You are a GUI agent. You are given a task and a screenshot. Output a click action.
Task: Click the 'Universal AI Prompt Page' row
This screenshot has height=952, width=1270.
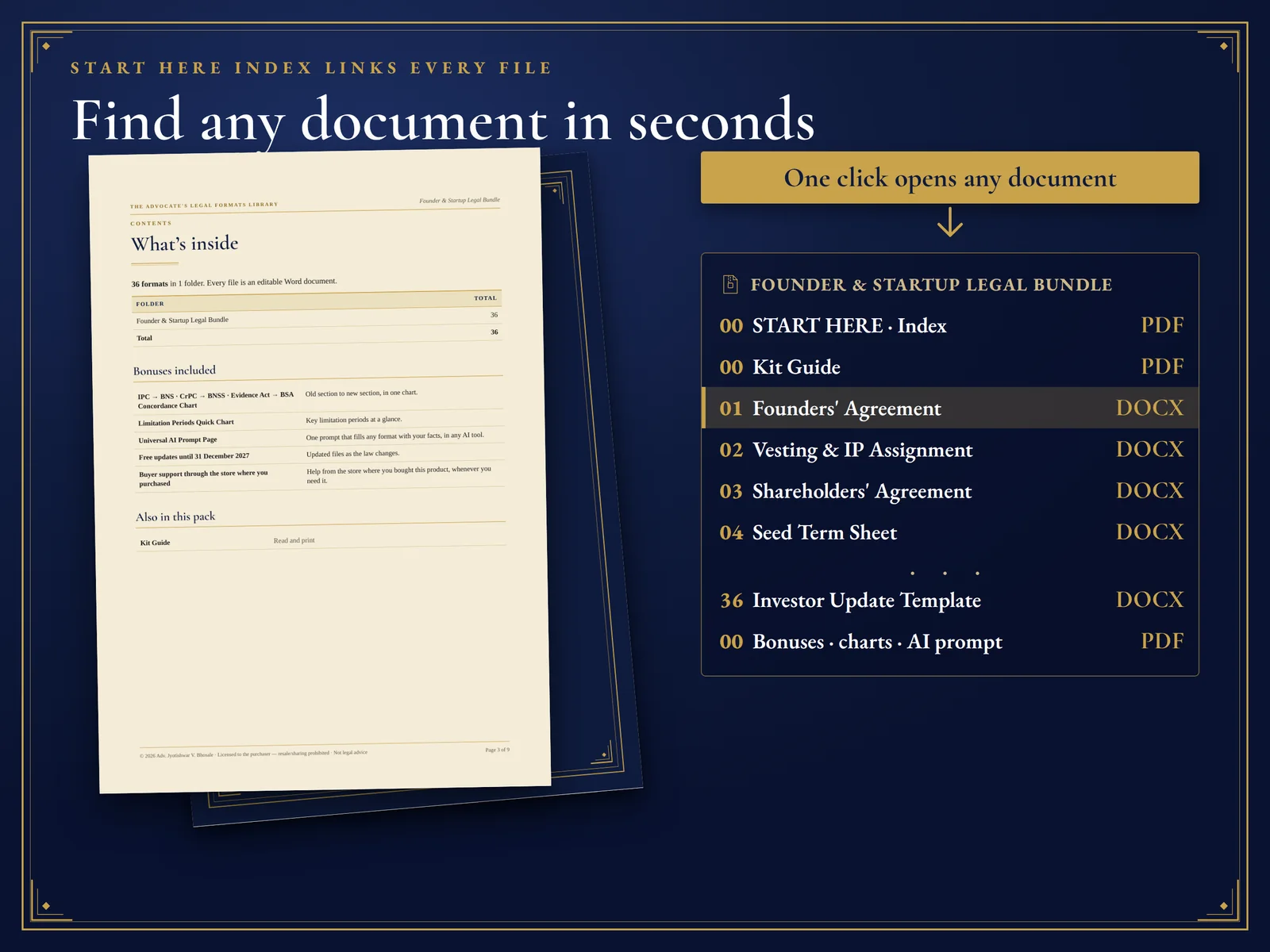(x=321, y=438)
